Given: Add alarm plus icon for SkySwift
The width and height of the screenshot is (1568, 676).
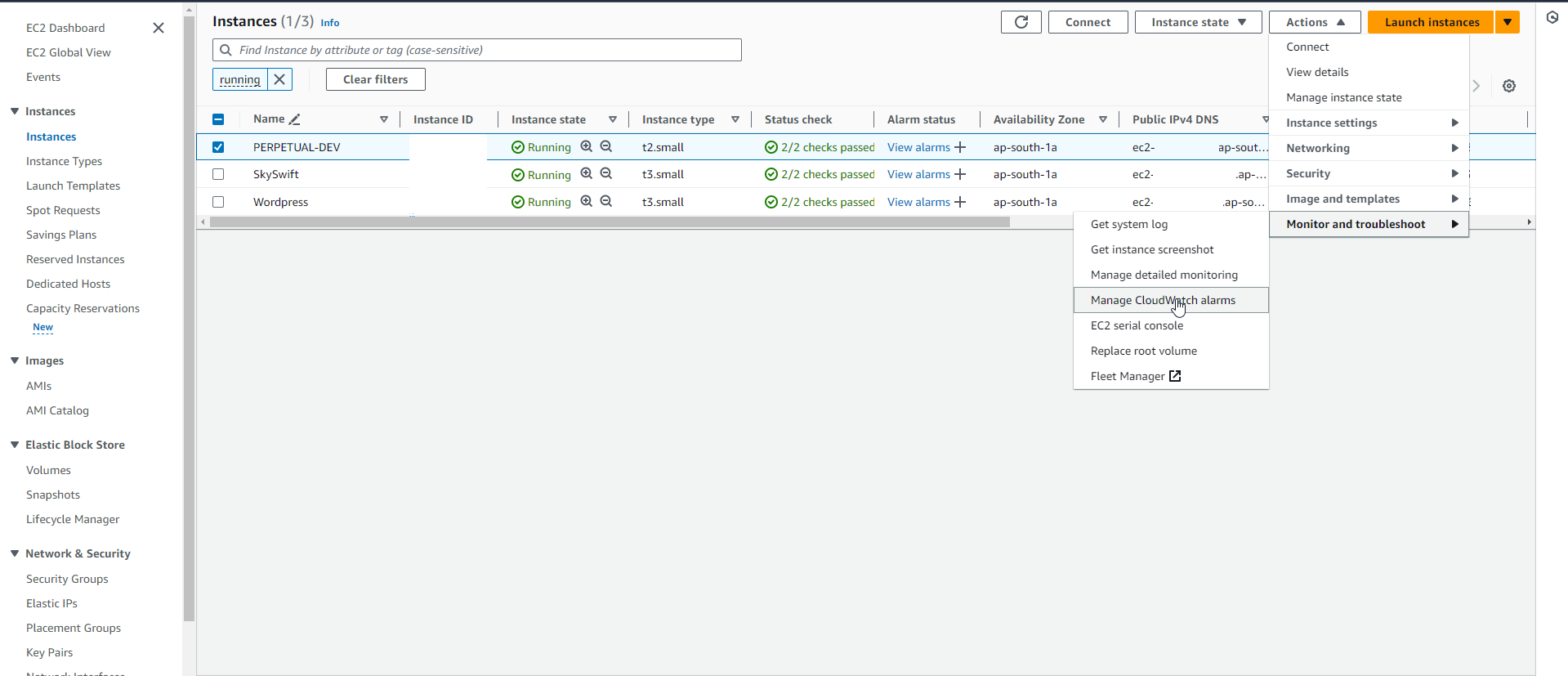Looking at the screenshot, I should 960,174.
